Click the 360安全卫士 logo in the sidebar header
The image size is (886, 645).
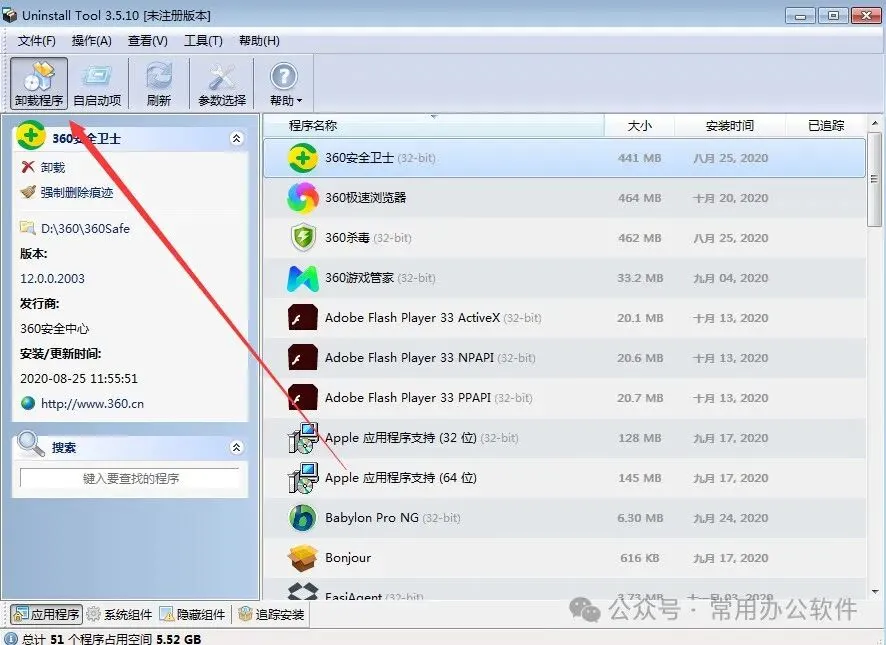pos(31,136)
